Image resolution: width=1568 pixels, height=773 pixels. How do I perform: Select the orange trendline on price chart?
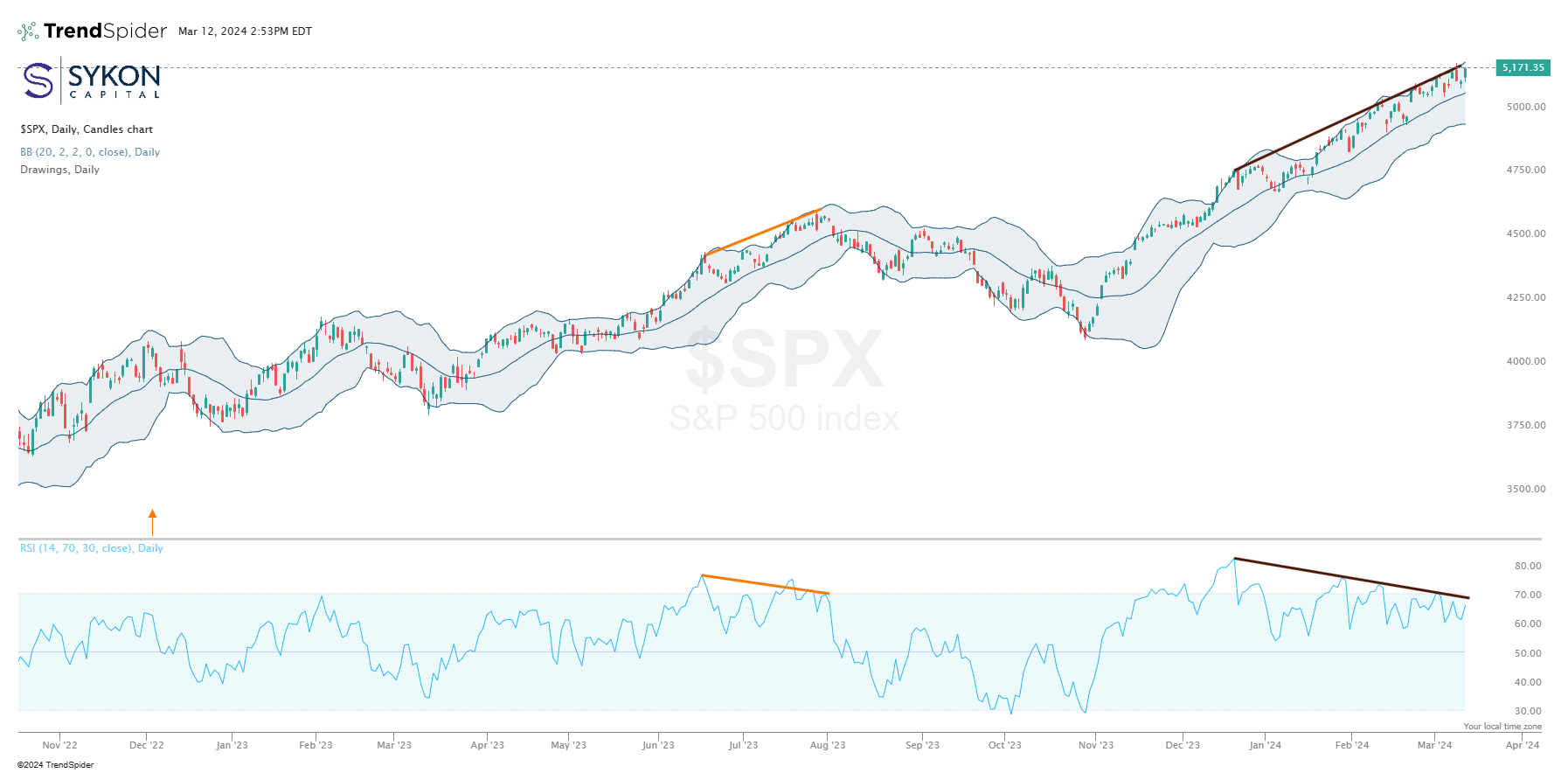coord(761,232)
